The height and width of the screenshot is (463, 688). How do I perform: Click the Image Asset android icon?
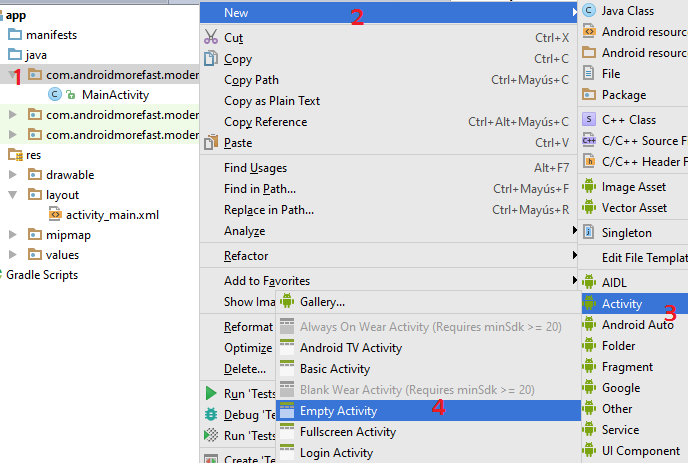(x=589, y=187)
